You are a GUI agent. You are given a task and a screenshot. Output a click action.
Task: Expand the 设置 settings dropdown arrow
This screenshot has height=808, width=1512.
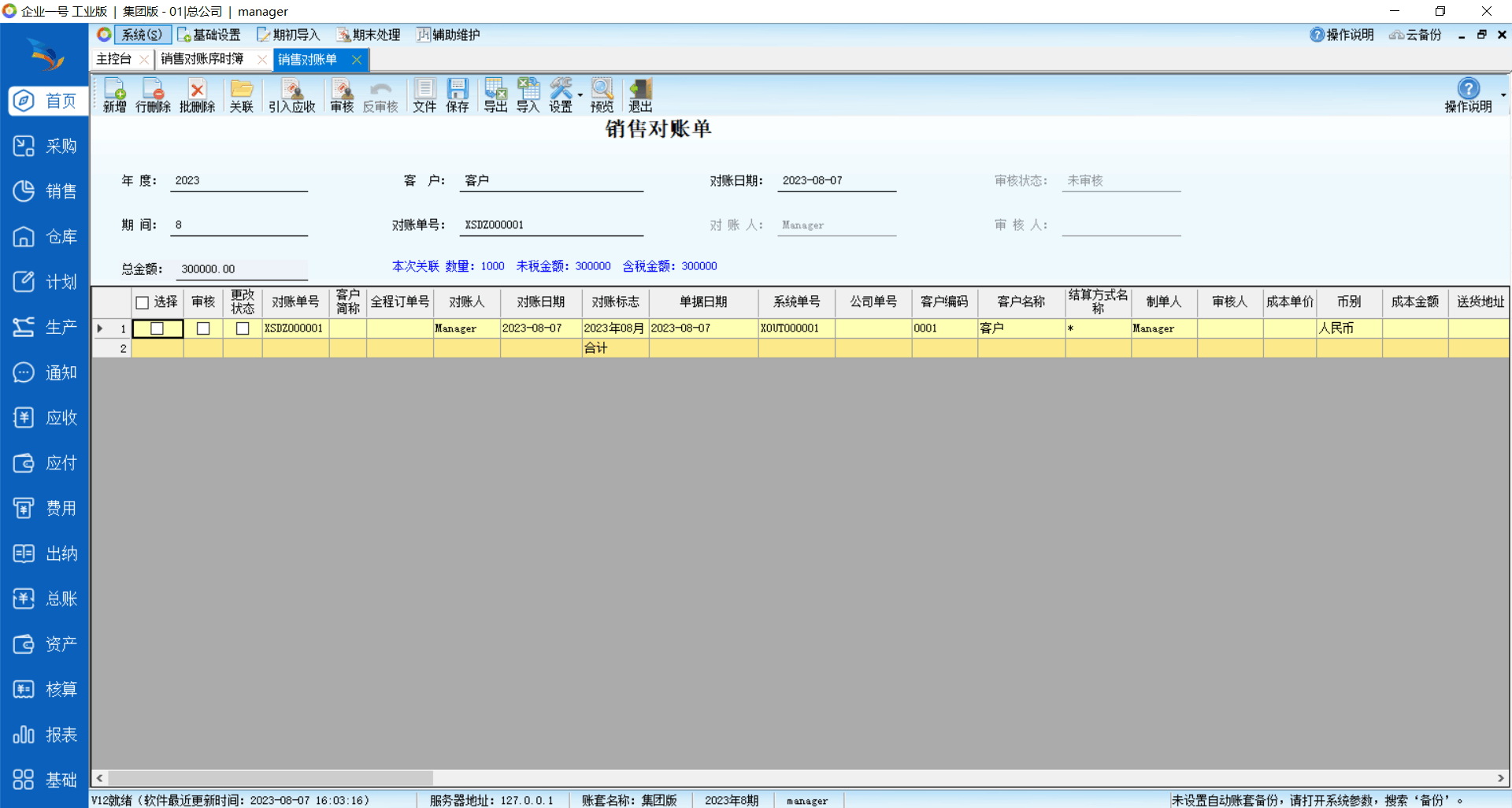click(580, 95)
